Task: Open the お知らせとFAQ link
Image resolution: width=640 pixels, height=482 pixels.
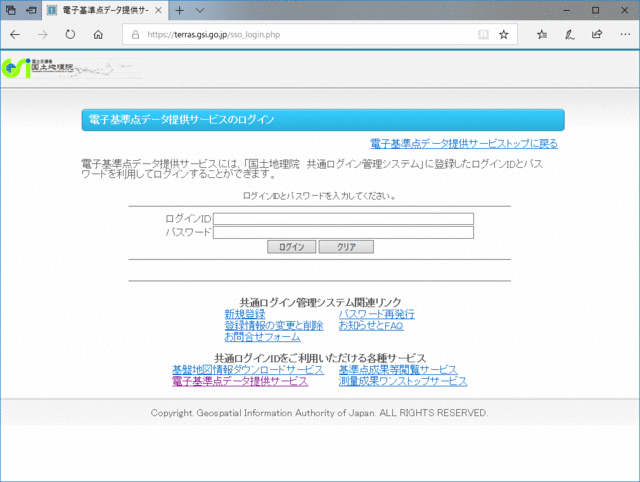Action: pyautogui.click(x=371, y=325)
